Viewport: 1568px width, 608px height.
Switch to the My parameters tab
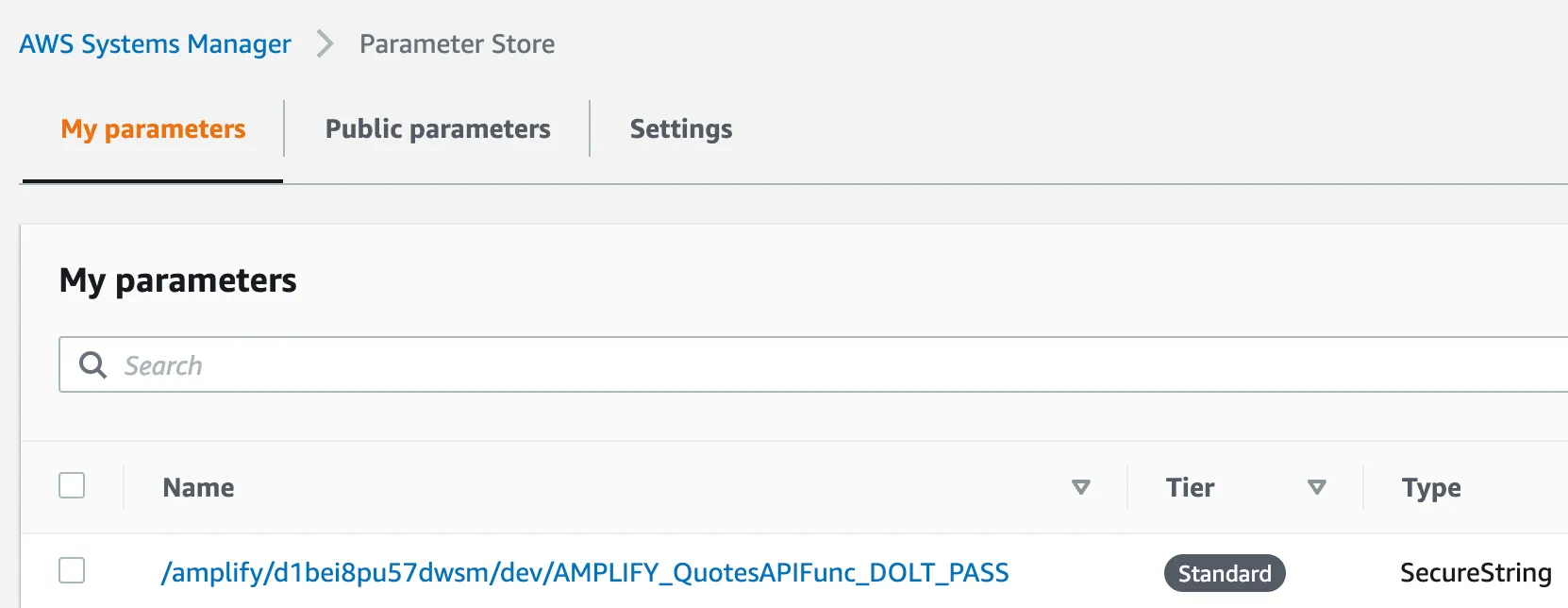[x=153, y=129]
